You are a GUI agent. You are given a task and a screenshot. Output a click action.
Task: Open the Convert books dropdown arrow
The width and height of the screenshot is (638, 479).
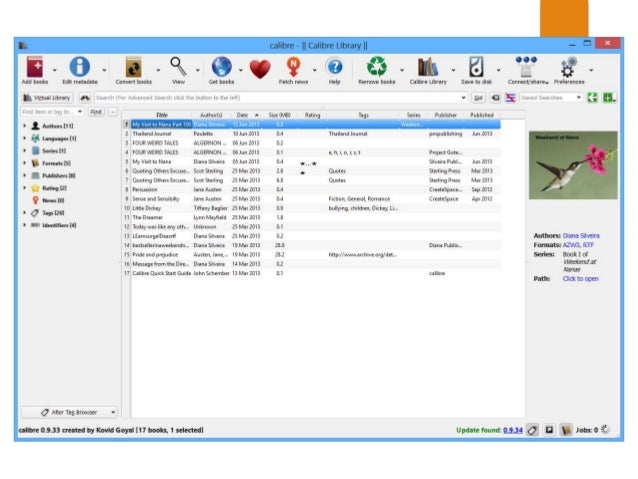pos(158,70)
